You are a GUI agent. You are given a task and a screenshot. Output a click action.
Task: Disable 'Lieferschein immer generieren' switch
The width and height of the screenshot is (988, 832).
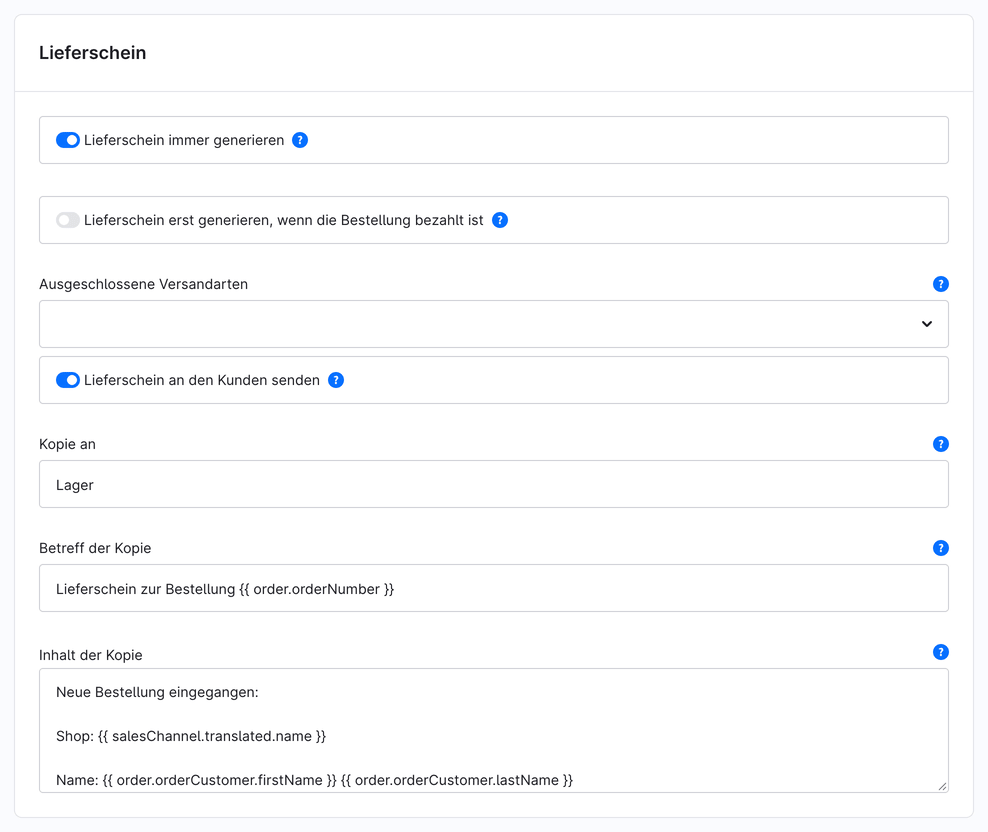pos(67,140)
